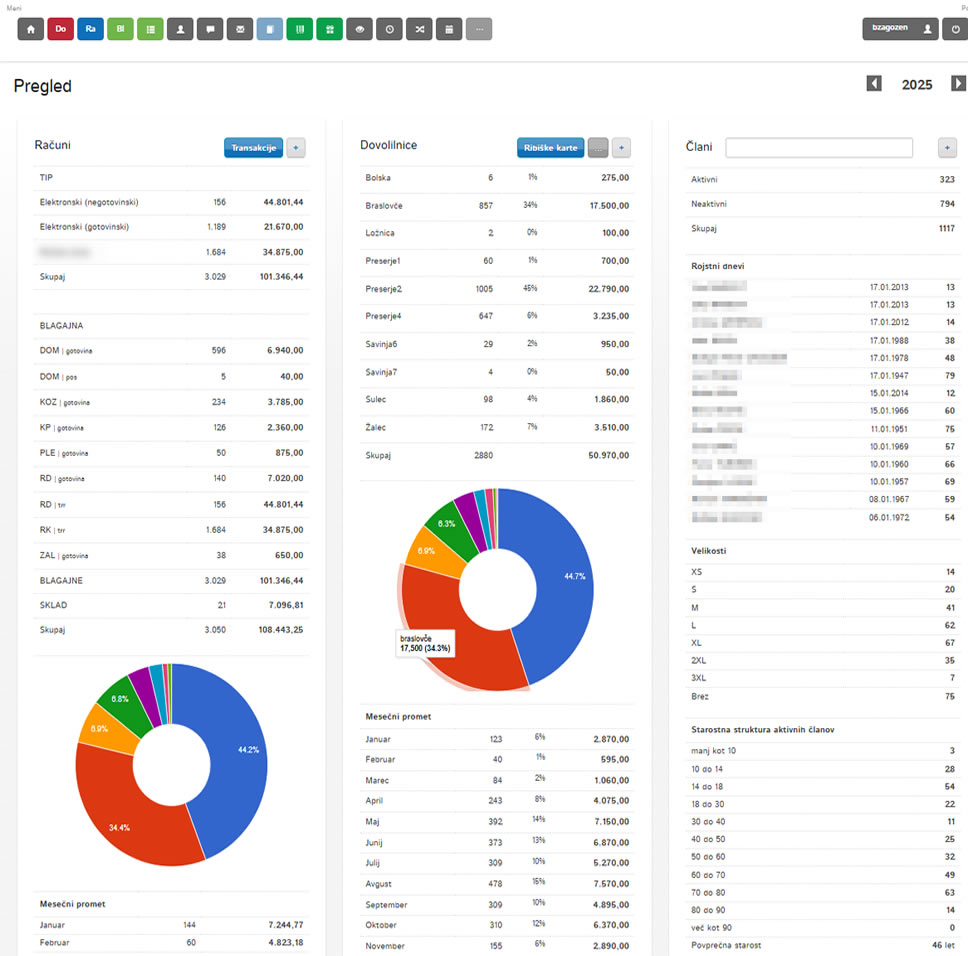
Task: Open the green Bl module button
Action: [x=120, y=29]
